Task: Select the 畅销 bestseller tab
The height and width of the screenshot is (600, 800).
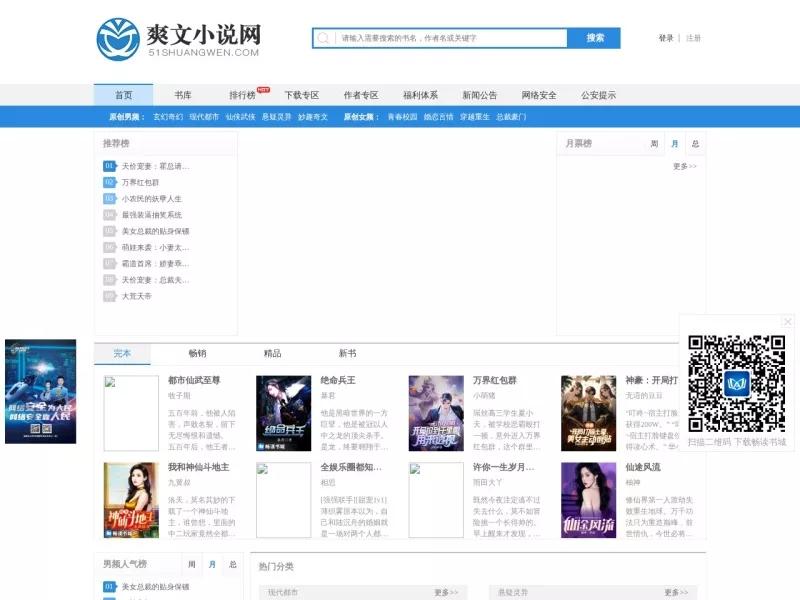Action: pos(197,354)
